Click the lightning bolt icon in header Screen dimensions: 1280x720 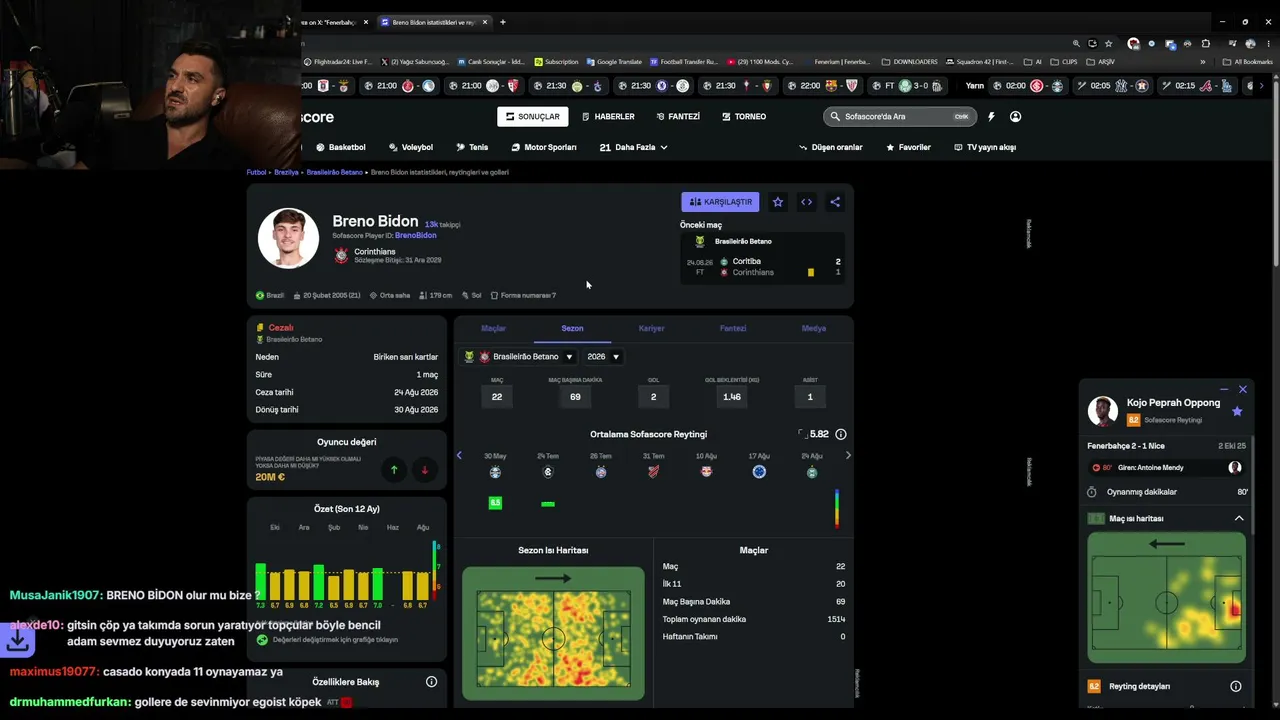pyautogui.click(x=991, y=117)
